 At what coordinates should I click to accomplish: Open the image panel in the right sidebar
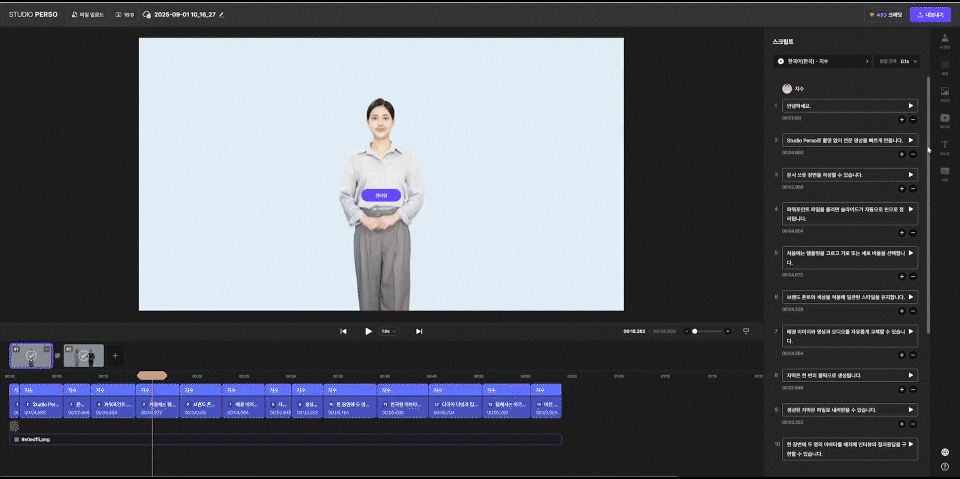click(x=944, y=94)
